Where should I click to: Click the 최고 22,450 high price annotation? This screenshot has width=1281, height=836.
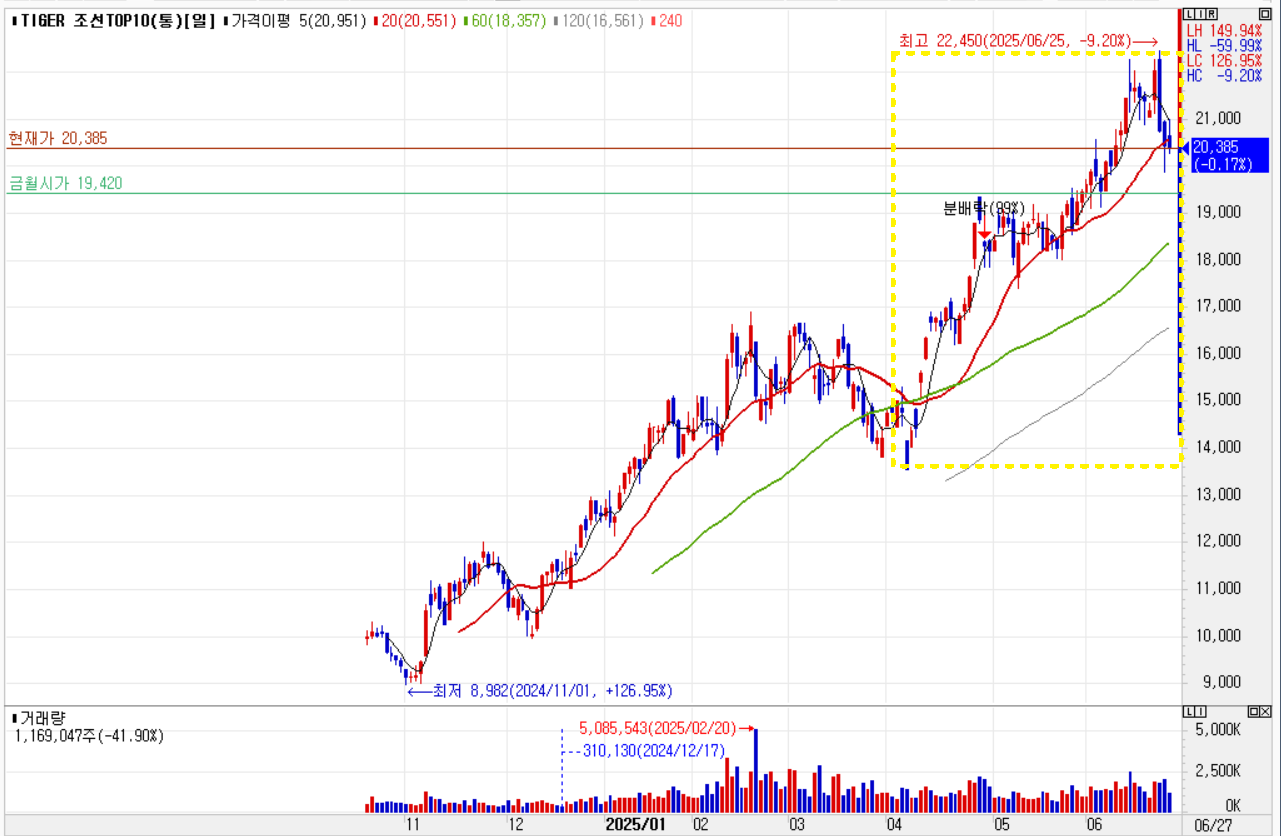[1014, 41]
